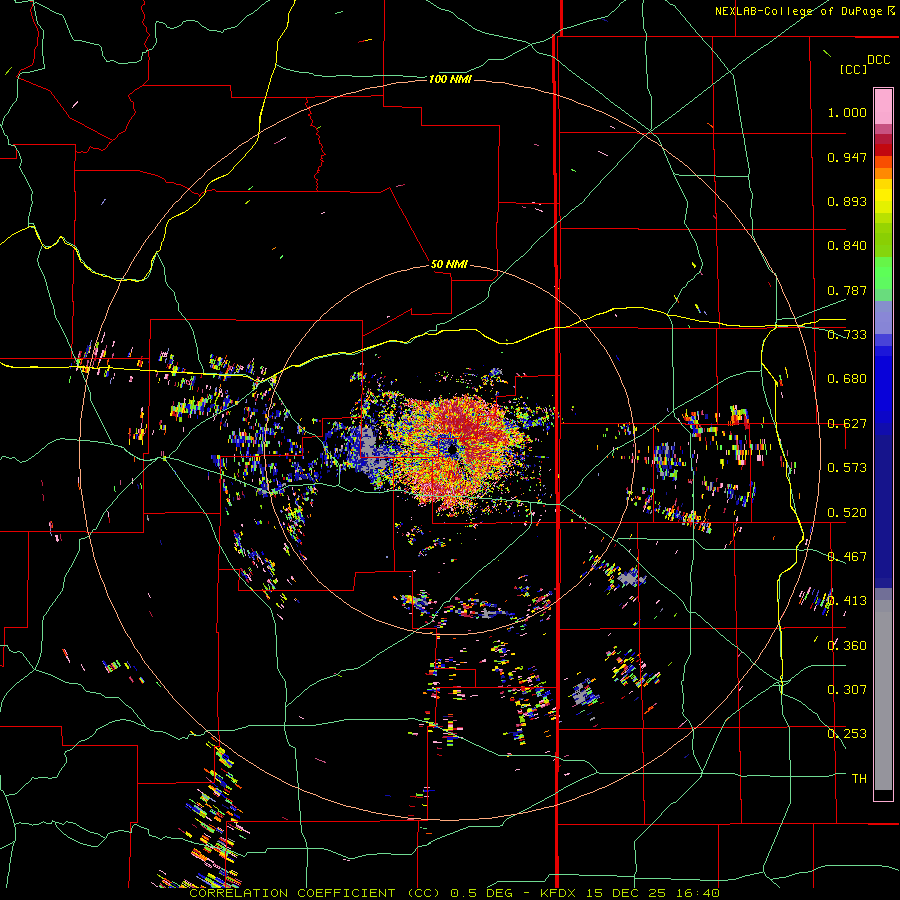Click the red segment of the color bar
Screen dimensions: 900x900
(x=883, y=150)
